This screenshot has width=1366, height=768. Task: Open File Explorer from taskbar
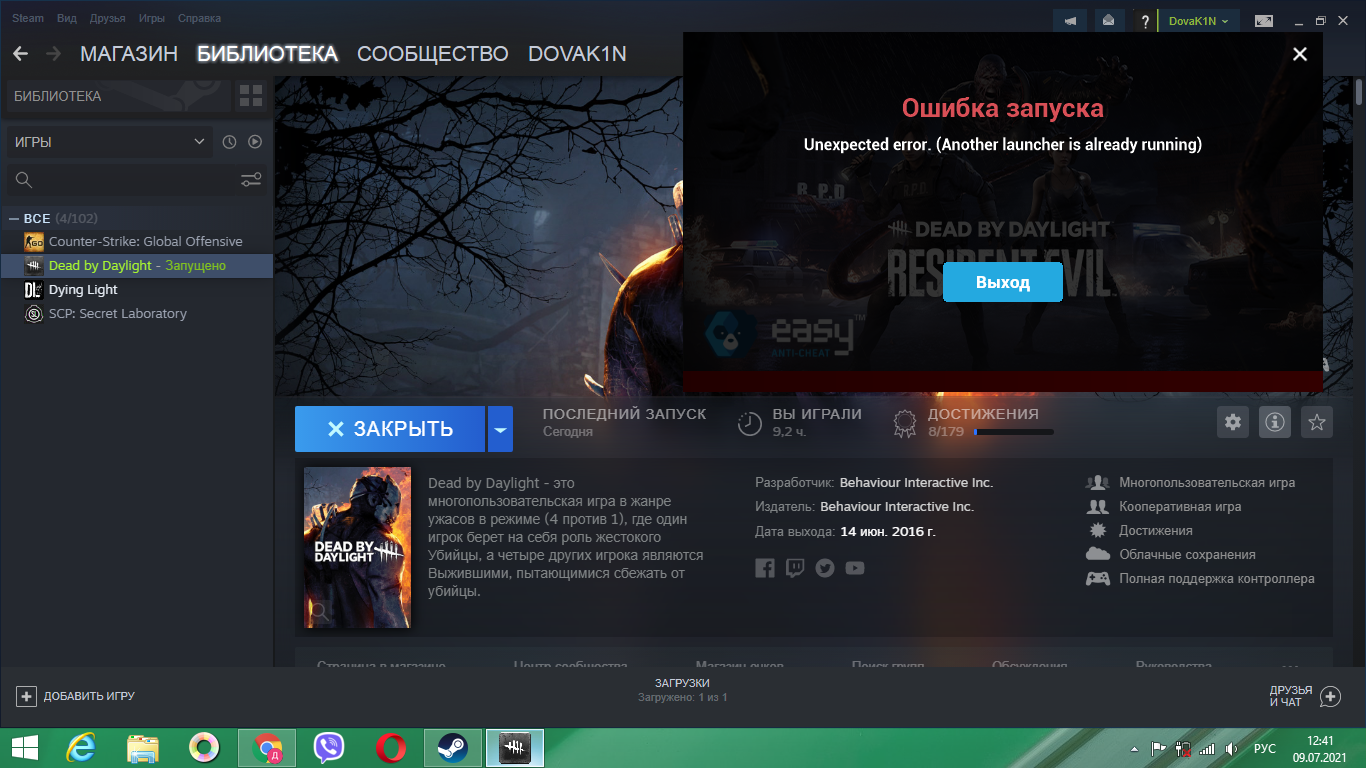[x=142, y=747]
